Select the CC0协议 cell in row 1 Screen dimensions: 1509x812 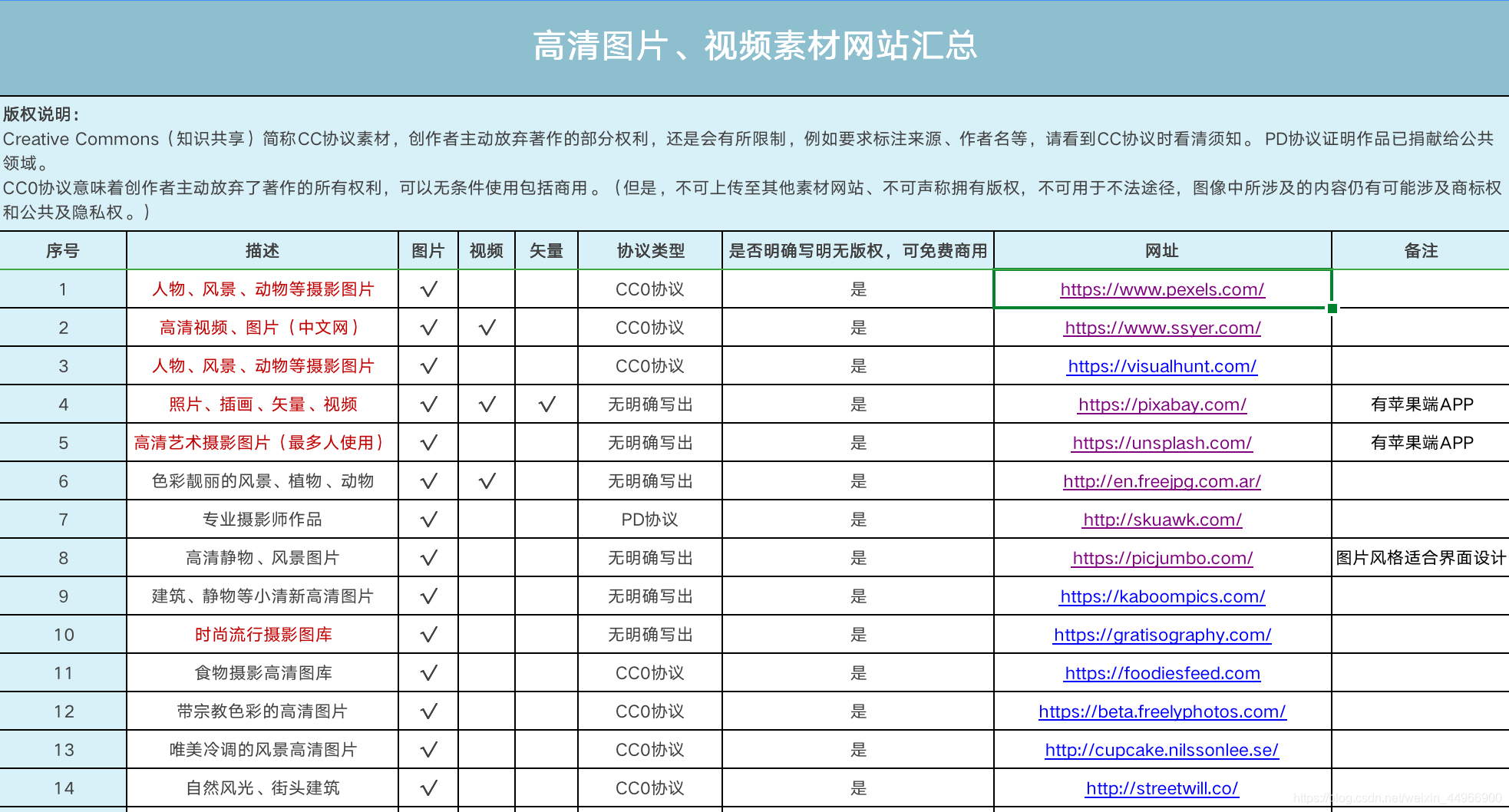click(x=650, y=289)
